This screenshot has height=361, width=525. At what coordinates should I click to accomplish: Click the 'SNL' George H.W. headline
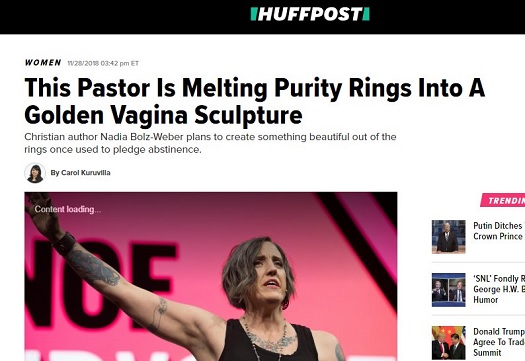(x=499, y=289)
